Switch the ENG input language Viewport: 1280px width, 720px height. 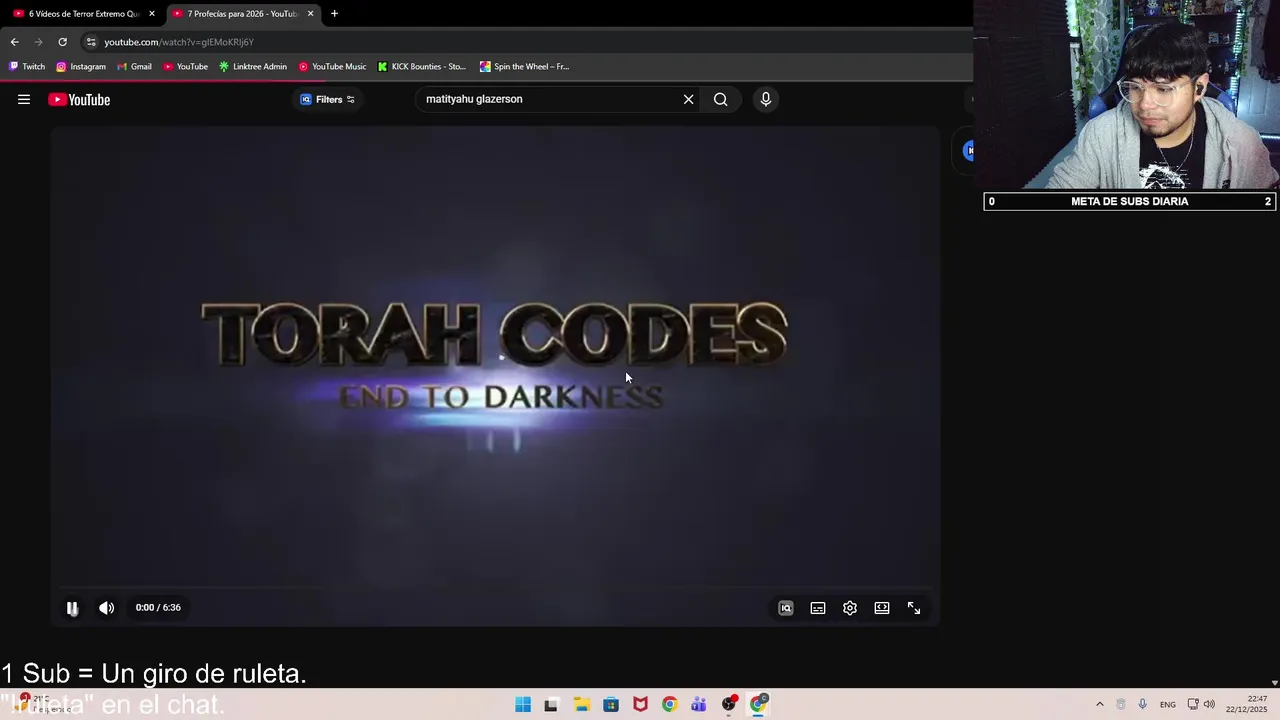coord(1167,704)
